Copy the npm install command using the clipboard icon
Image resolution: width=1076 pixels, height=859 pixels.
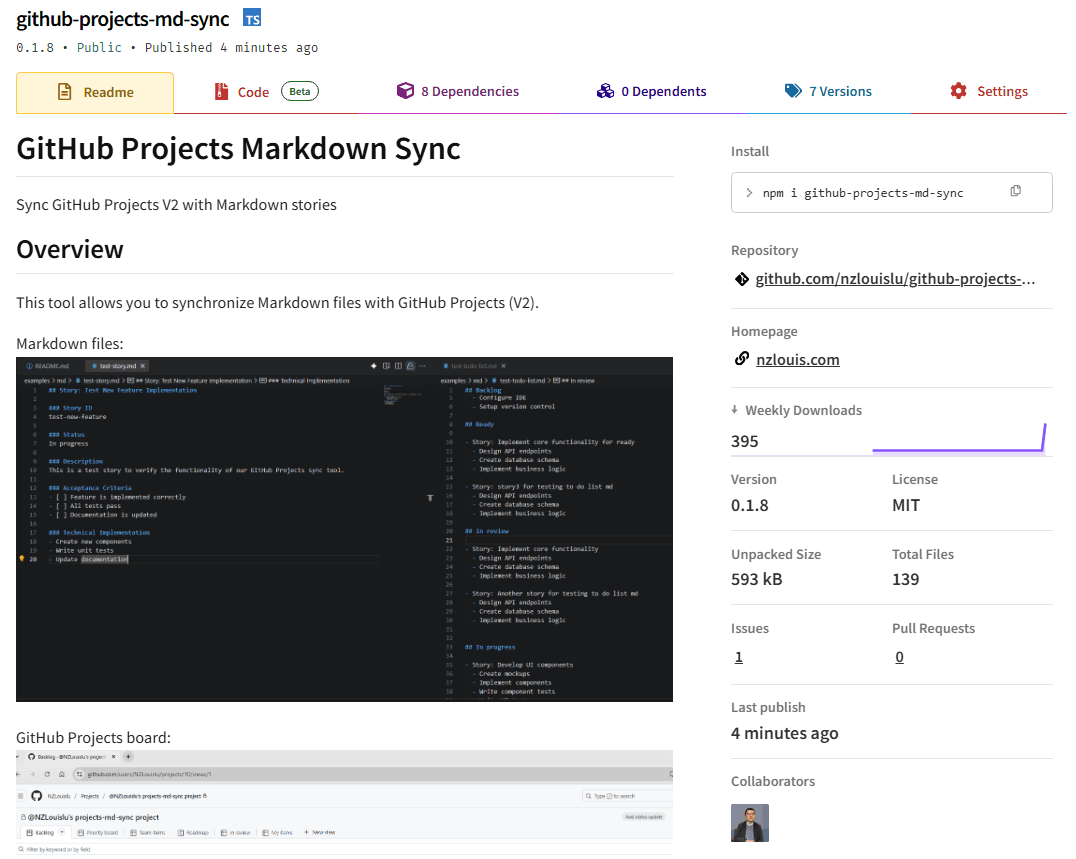pos(1016,191)
